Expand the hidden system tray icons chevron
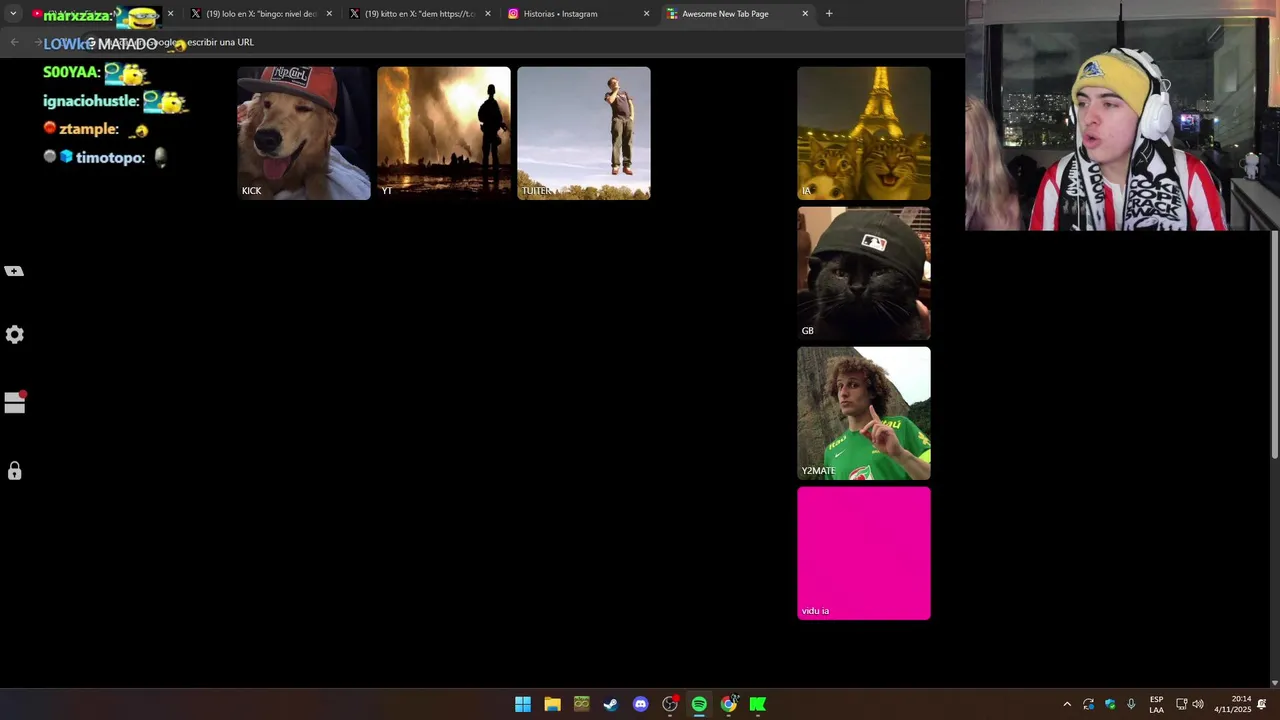 [x=1067, y=704]
